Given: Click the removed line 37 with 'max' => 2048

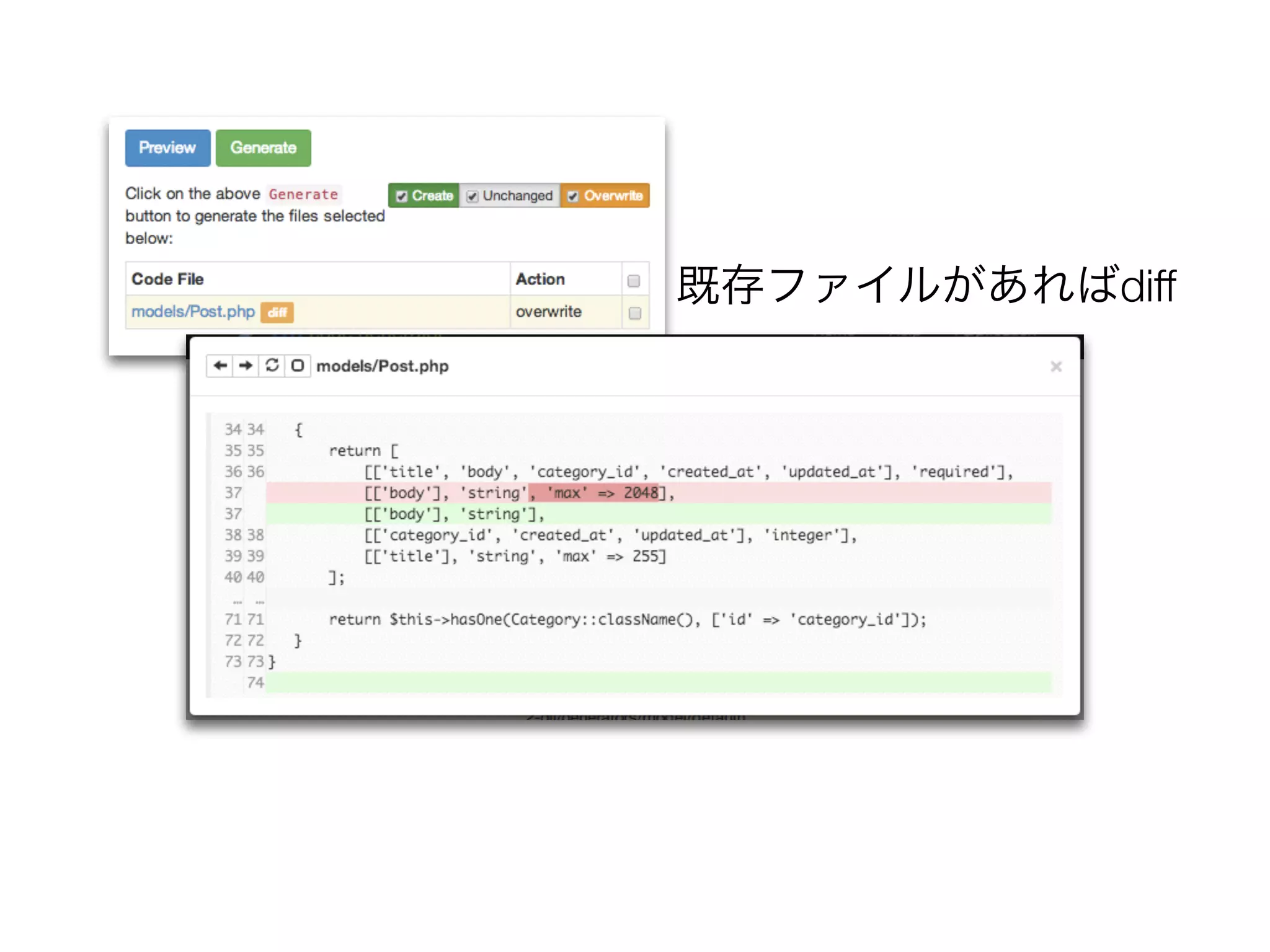Looking at the screenshot, I should [659, 493].
